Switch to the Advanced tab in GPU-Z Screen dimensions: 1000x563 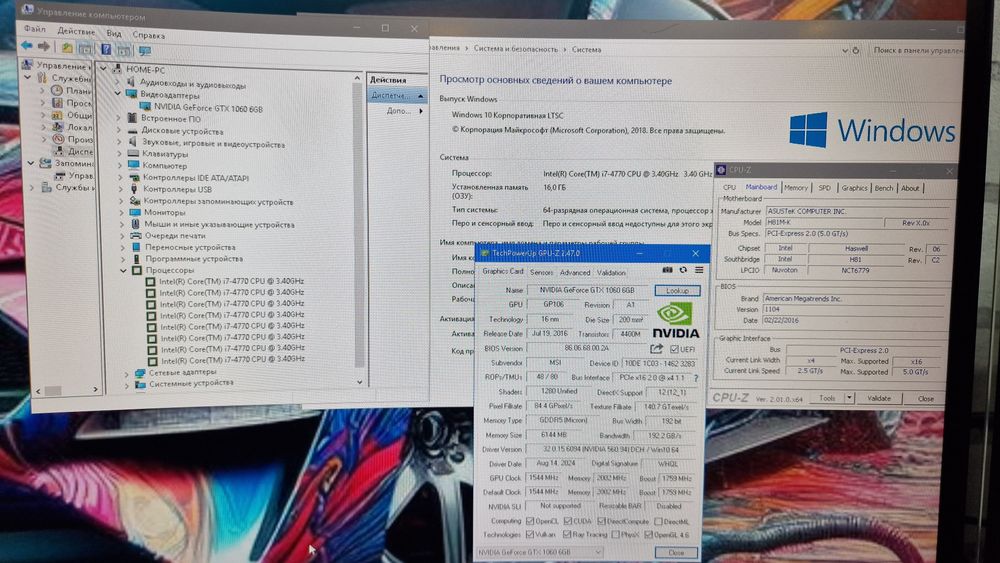coord(575,272)
